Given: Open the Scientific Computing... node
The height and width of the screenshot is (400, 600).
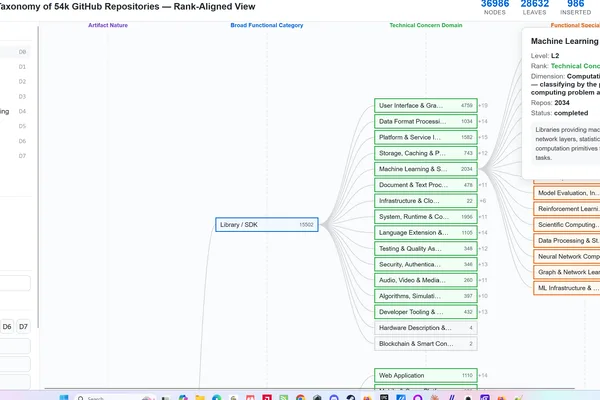Looking at the screenshot, I should point(567,225).
